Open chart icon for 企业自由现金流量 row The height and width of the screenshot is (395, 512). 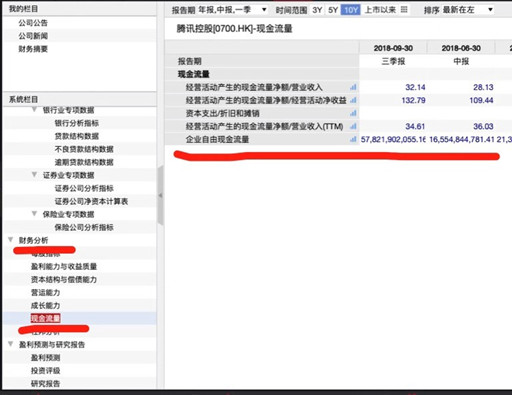[353, 139]
